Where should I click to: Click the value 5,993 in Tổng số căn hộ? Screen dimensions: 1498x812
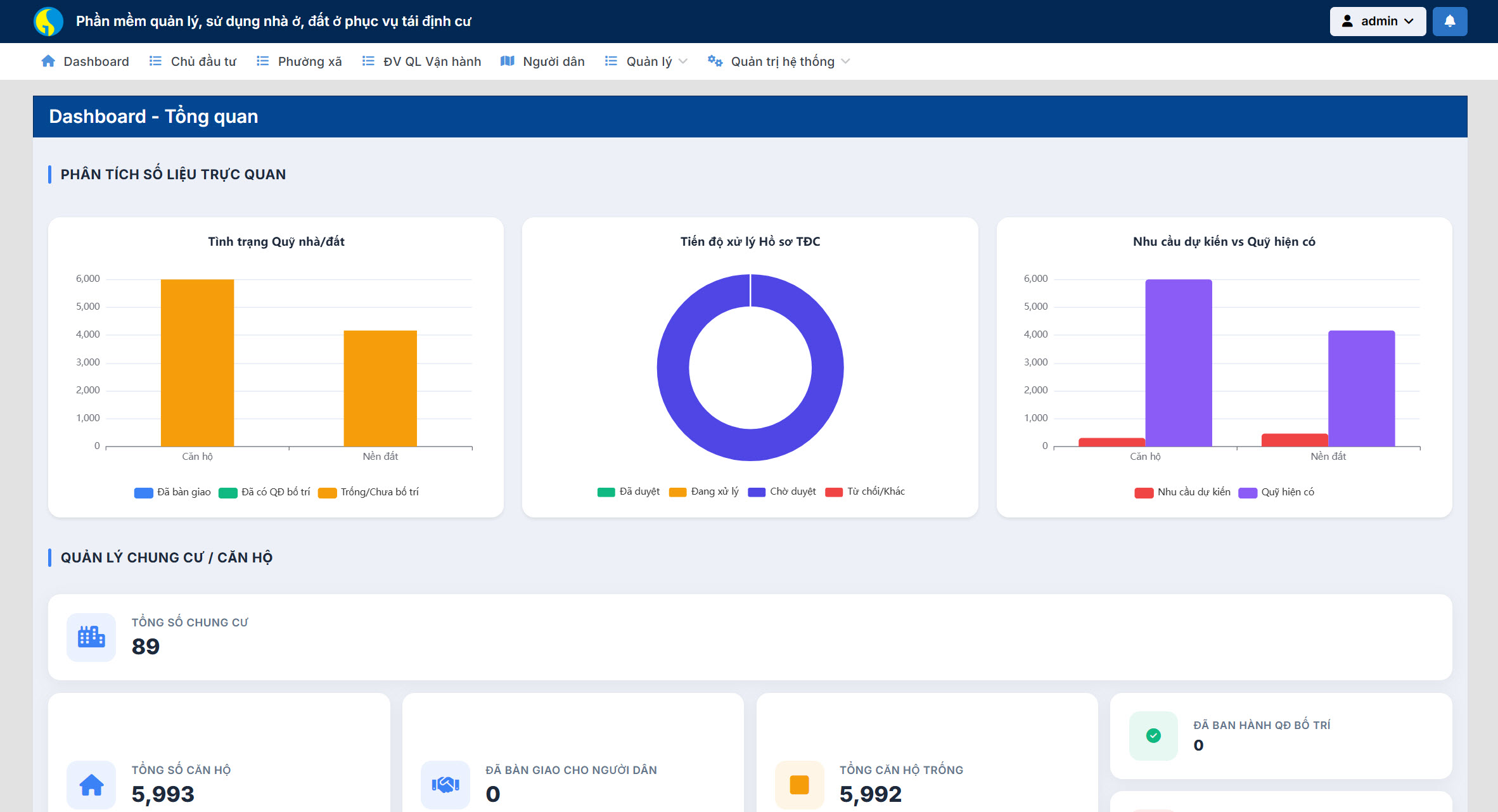(x=163, y=794)
